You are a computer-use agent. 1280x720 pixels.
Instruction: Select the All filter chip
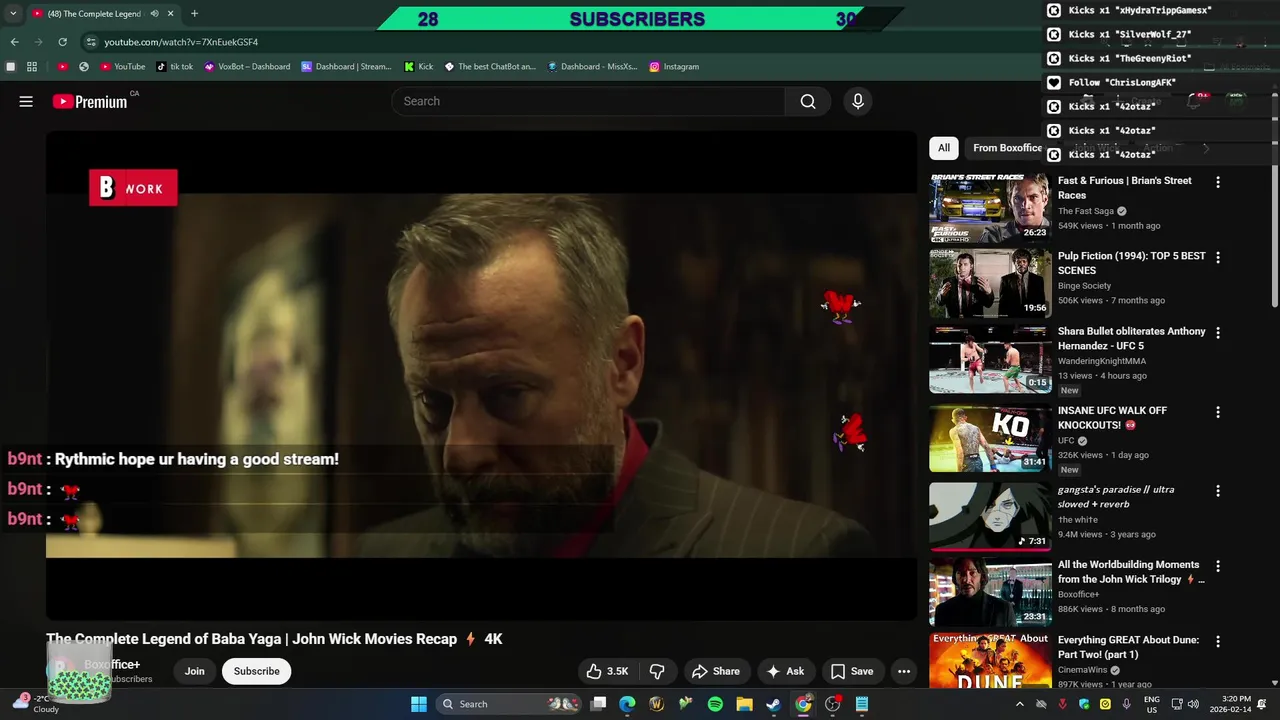click(x=944, y=148)
